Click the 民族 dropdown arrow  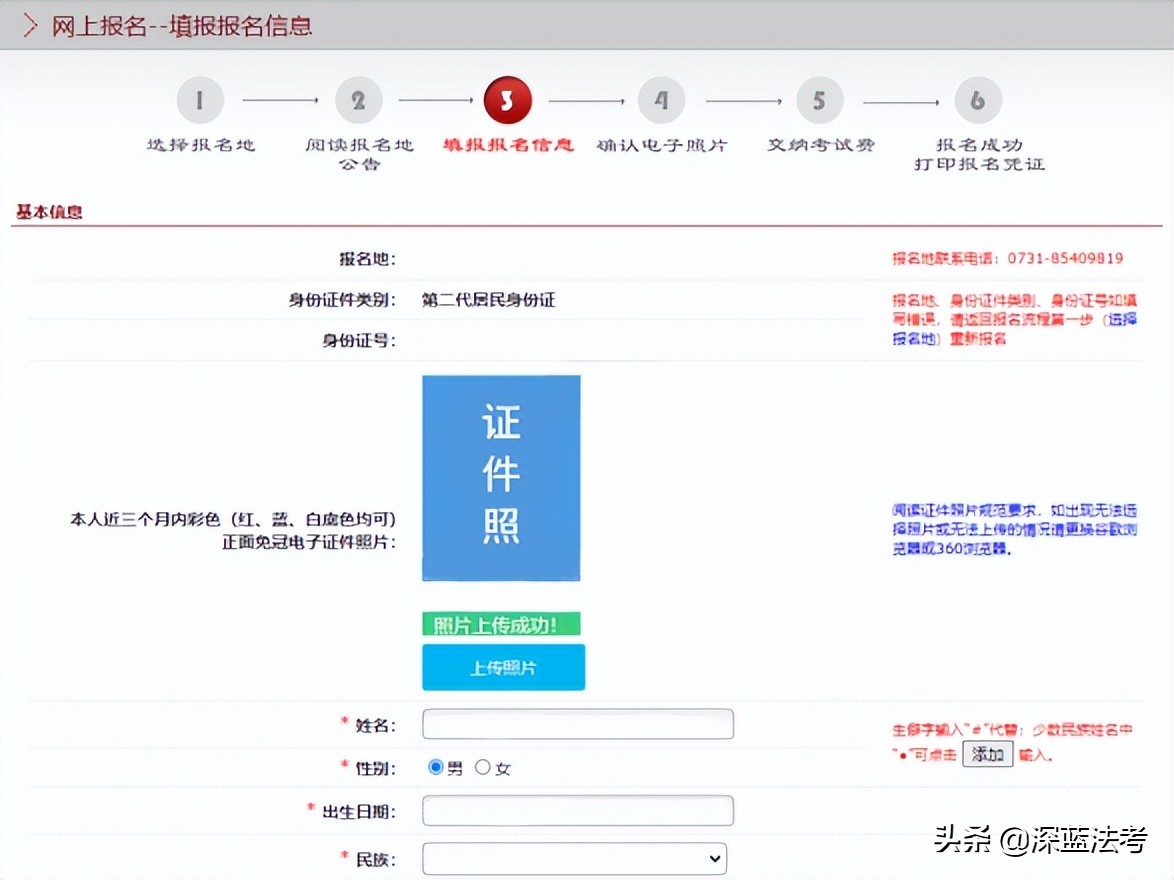(x=713, y=858)
